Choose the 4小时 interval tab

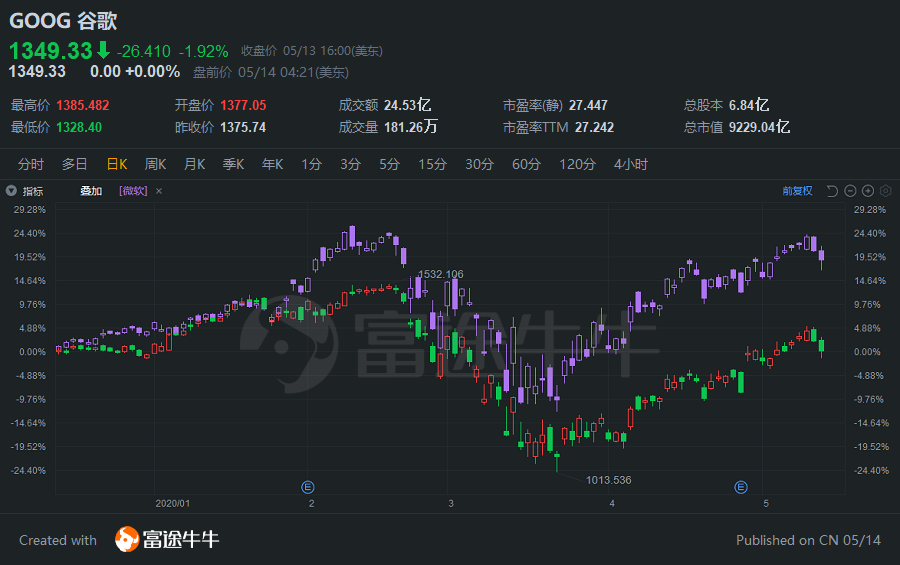(x=631, y=164)
